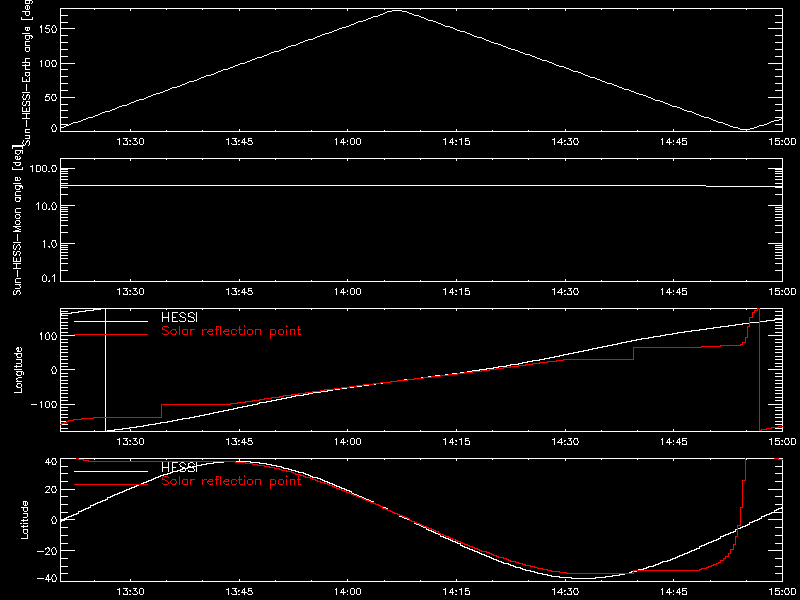Click the -20 tick on Latitude axis
The width and height of the screenshot is (800, 600).
coord(47,551)
